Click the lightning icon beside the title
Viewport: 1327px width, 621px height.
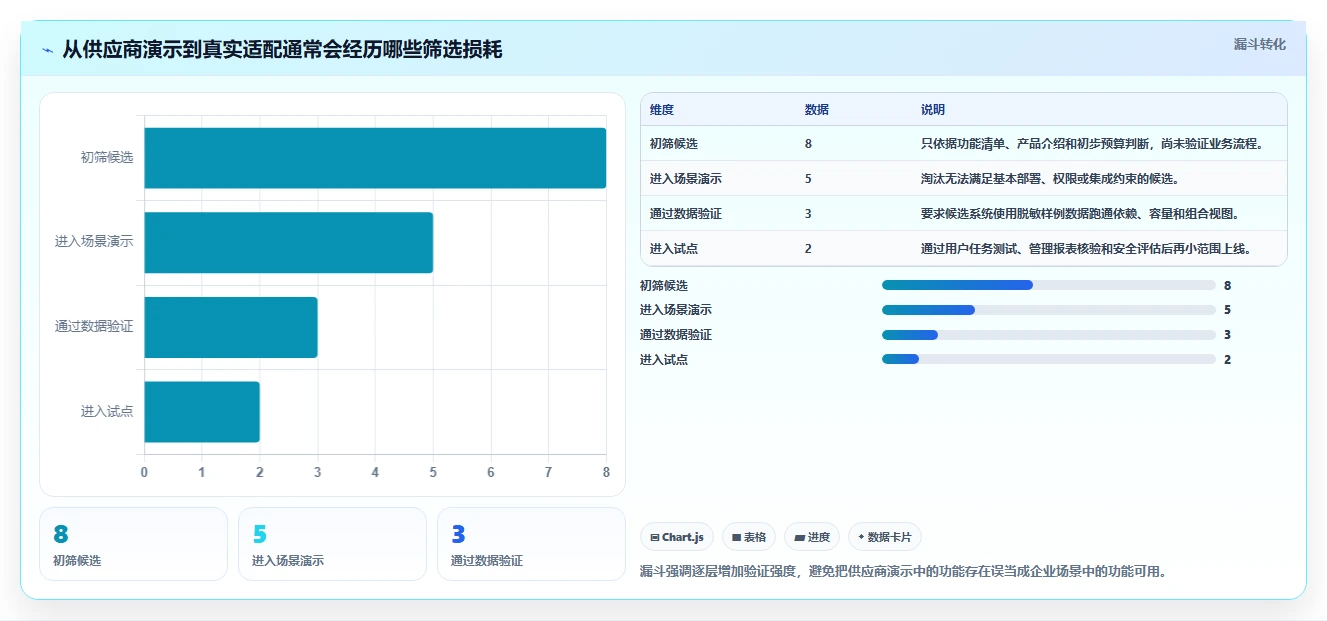click(x=47, y=50)
